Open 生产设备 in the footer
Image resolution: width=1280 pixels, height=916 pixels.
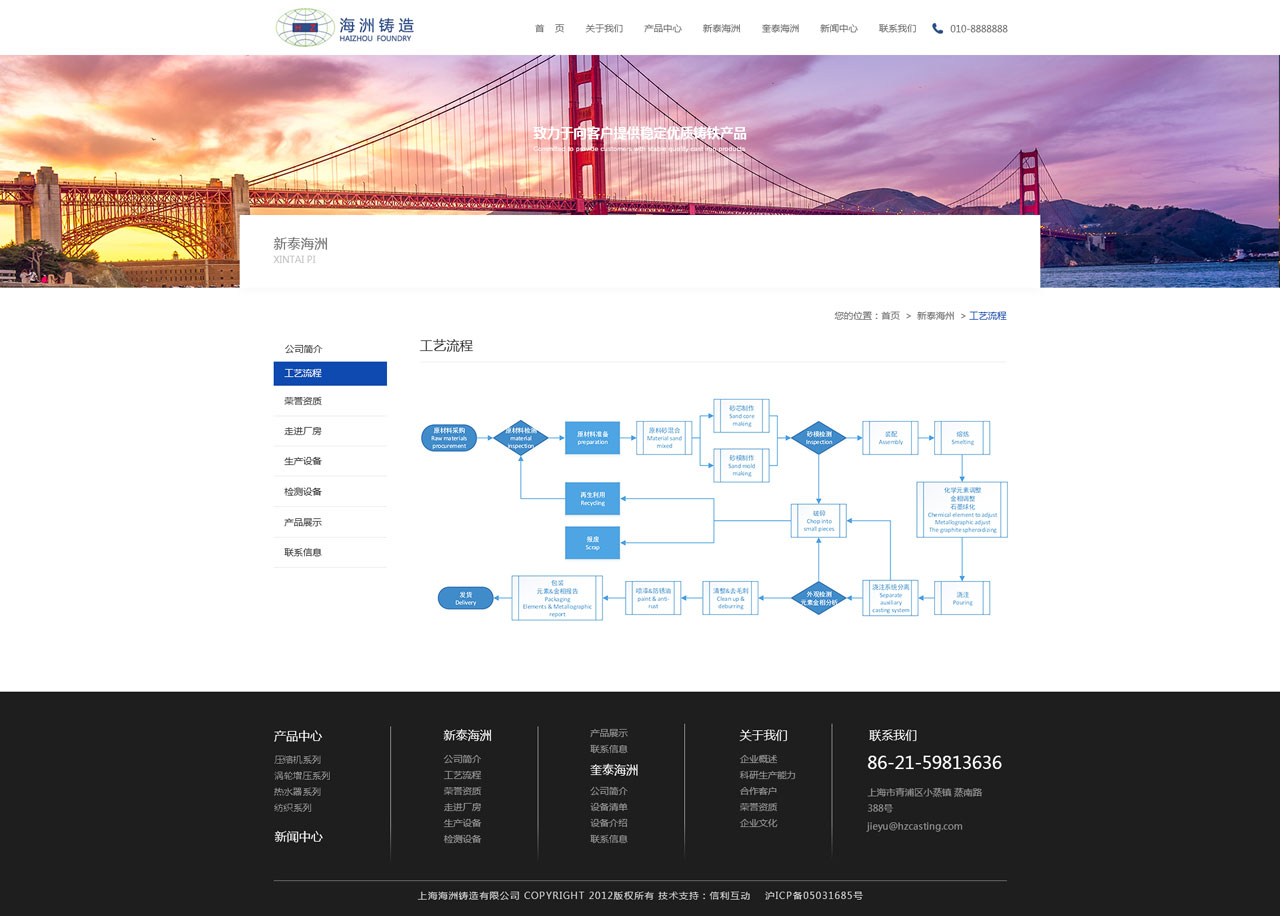pos(463,824)
